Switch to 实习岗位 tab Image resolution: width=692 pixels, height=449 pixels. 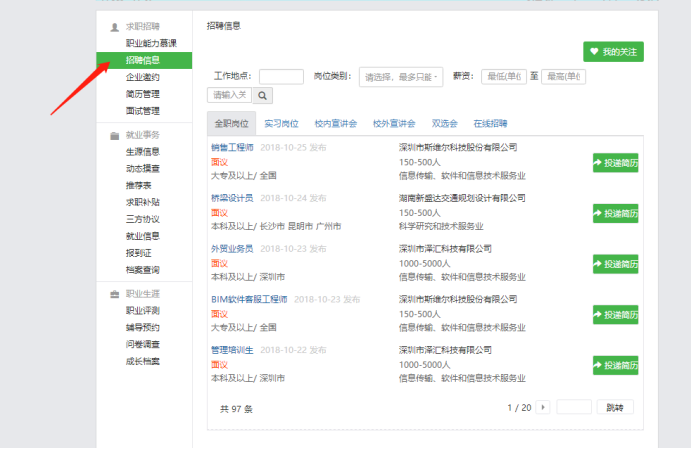pos(282,124)
